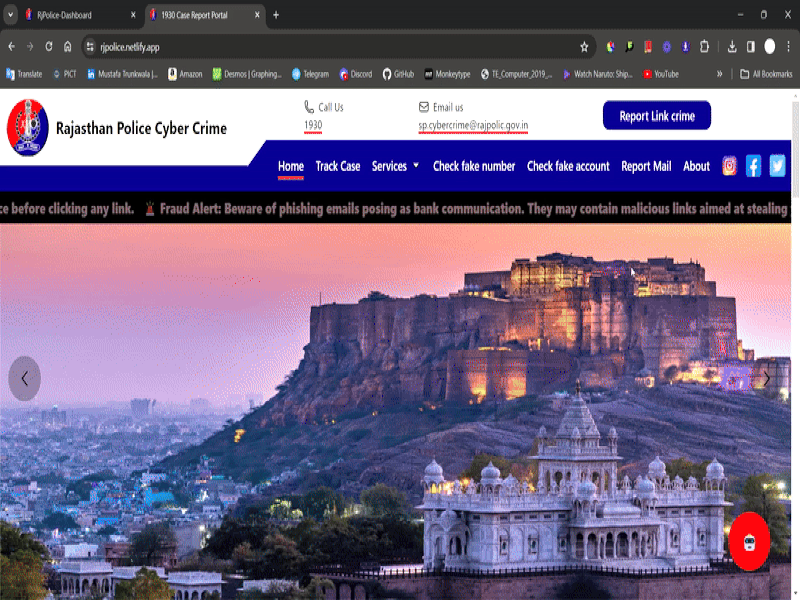Go to previous carousel slide
This screenshot has width=800, height=600.
24,378
